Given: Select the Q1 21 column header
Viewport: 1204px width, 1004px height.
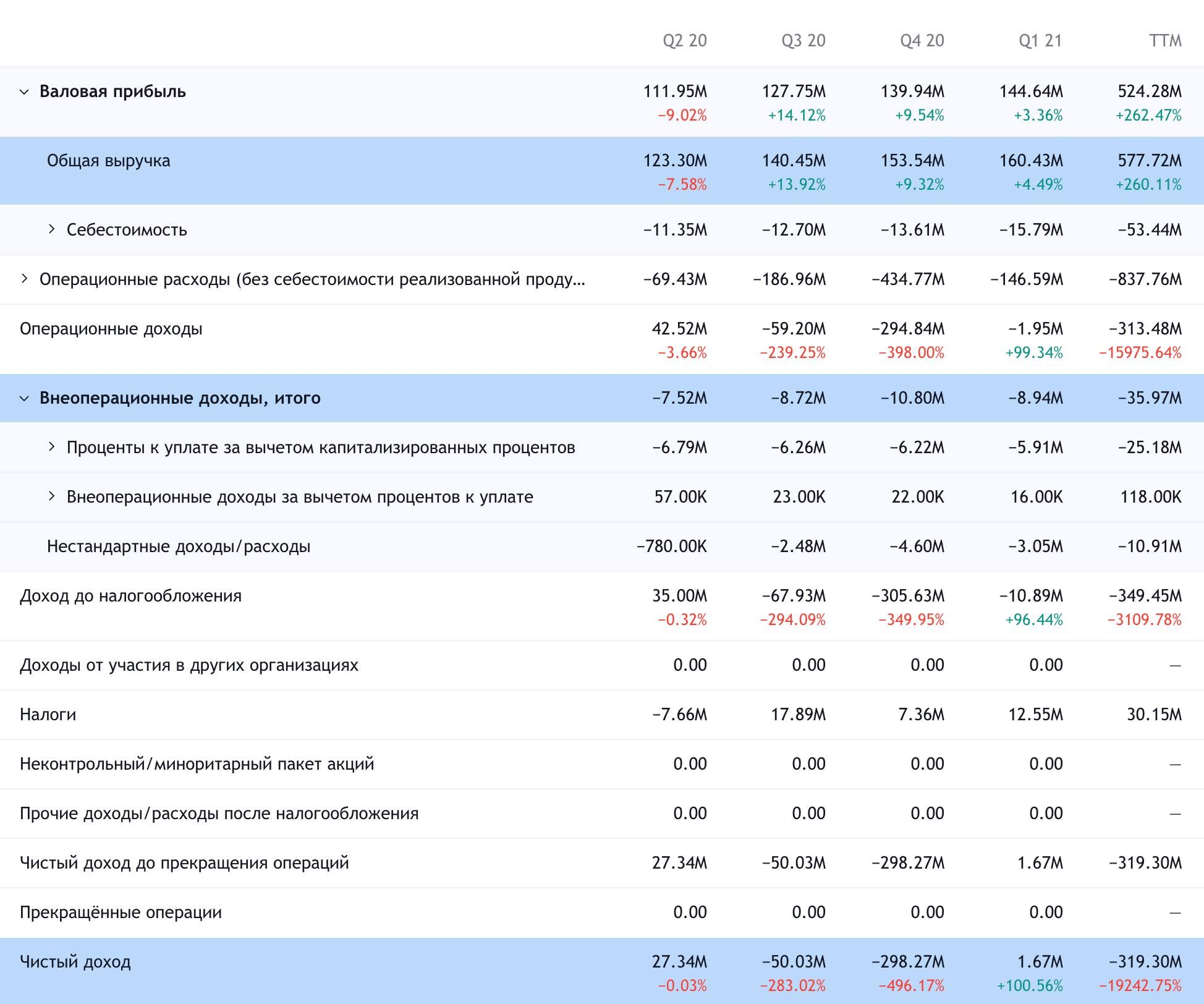Looking at the screenshot, I should [x=1041, y=41].
